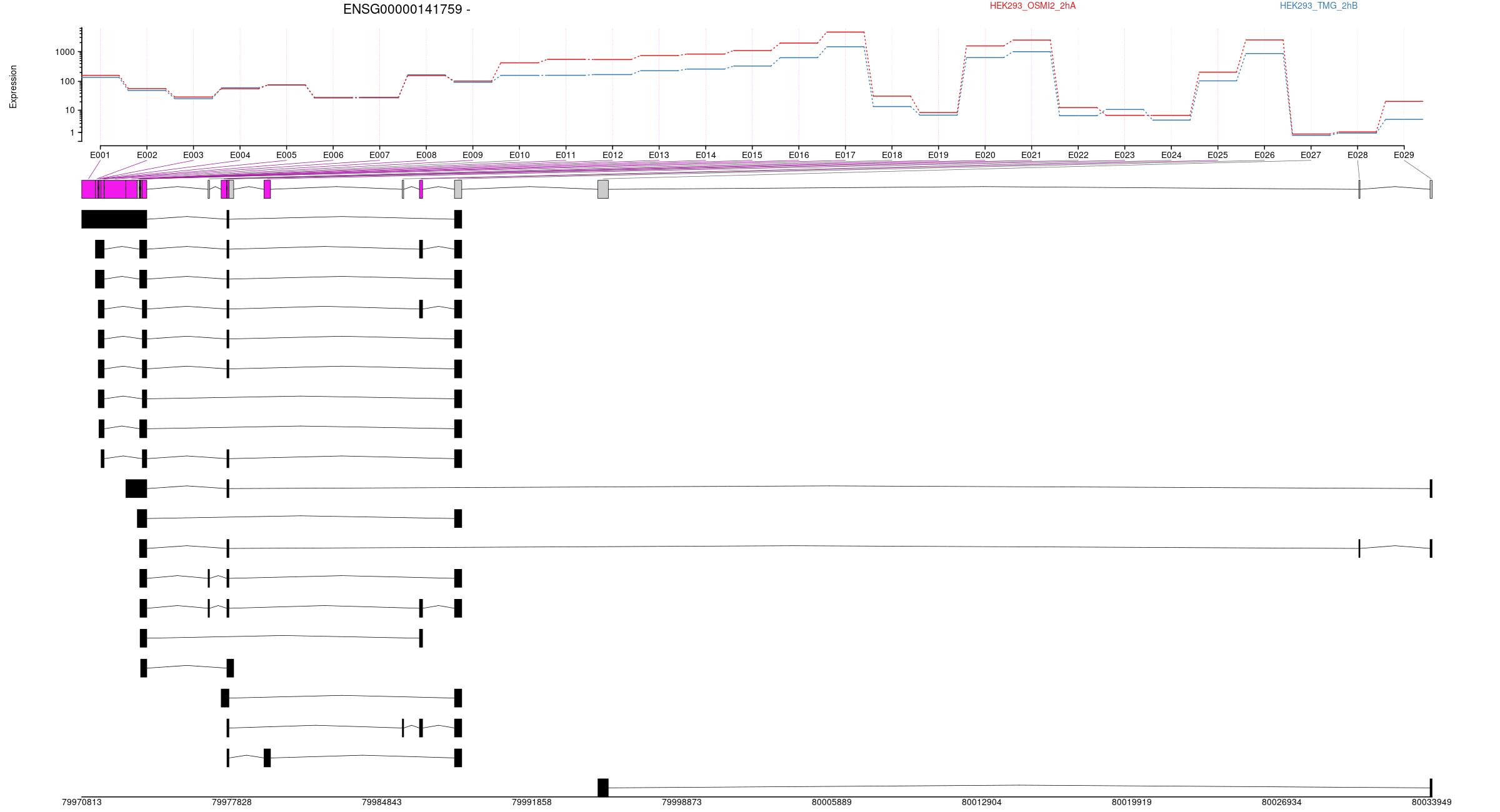The image size is (1500, 812).
Task: Click the E018 exon bin label
Action: coord(892,155)
